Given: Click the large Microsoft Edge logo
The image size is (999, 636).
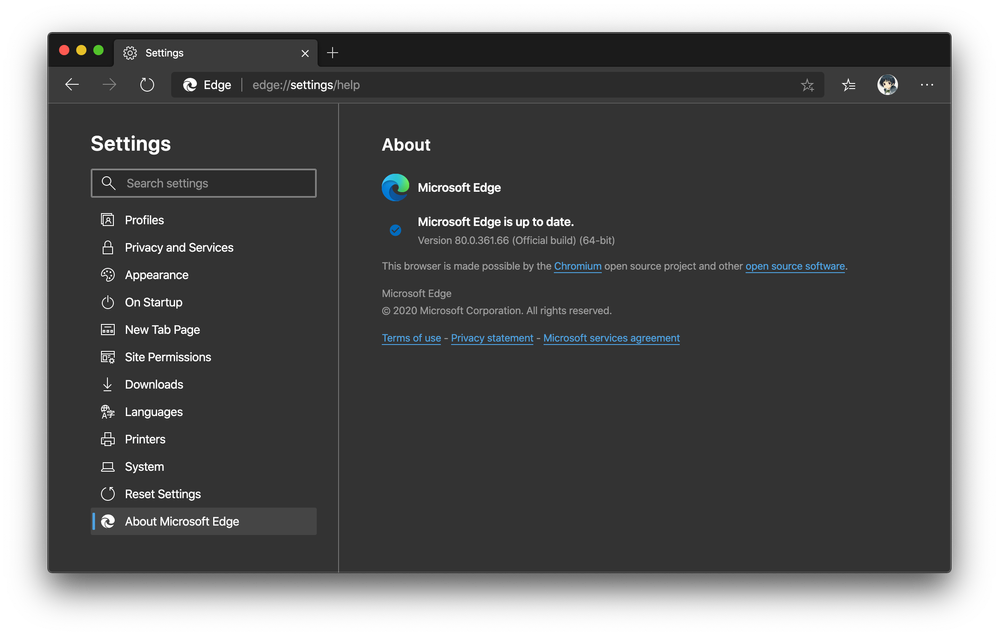Looking at the screenshot, I should coord(396,187).
